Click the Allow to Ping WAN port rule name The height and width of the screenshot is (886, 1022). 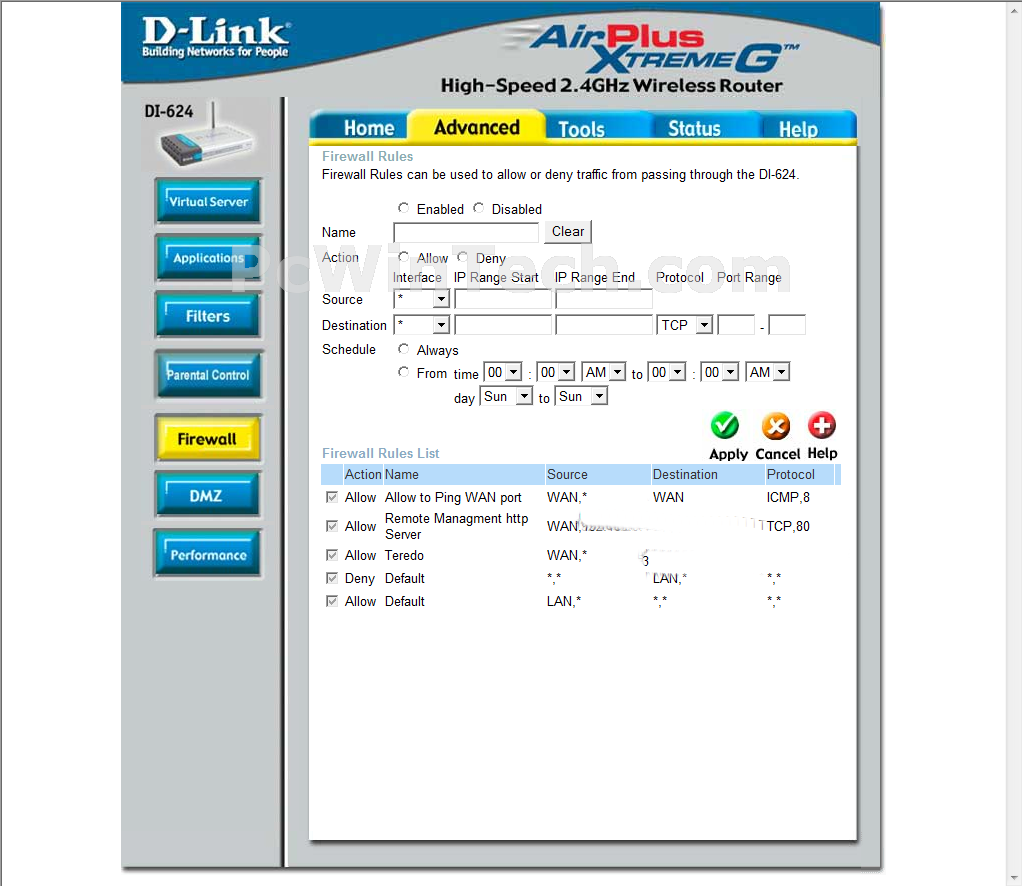click(x=453, y=497)
